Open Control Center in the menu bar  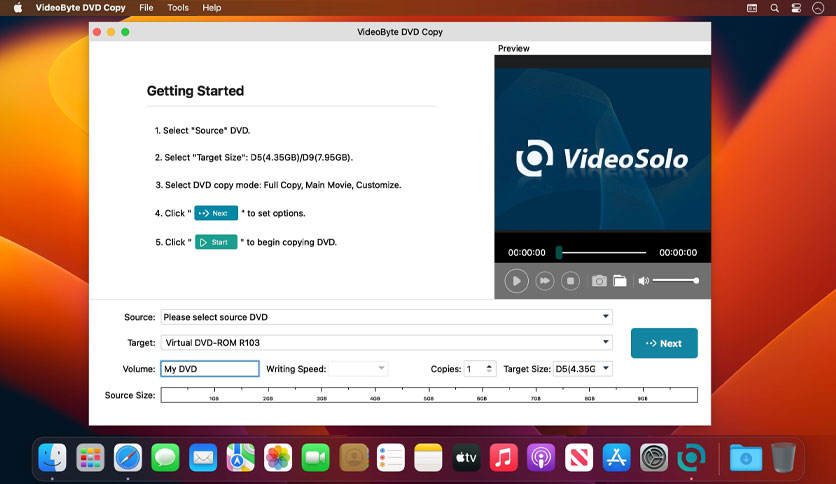point(796,8)
